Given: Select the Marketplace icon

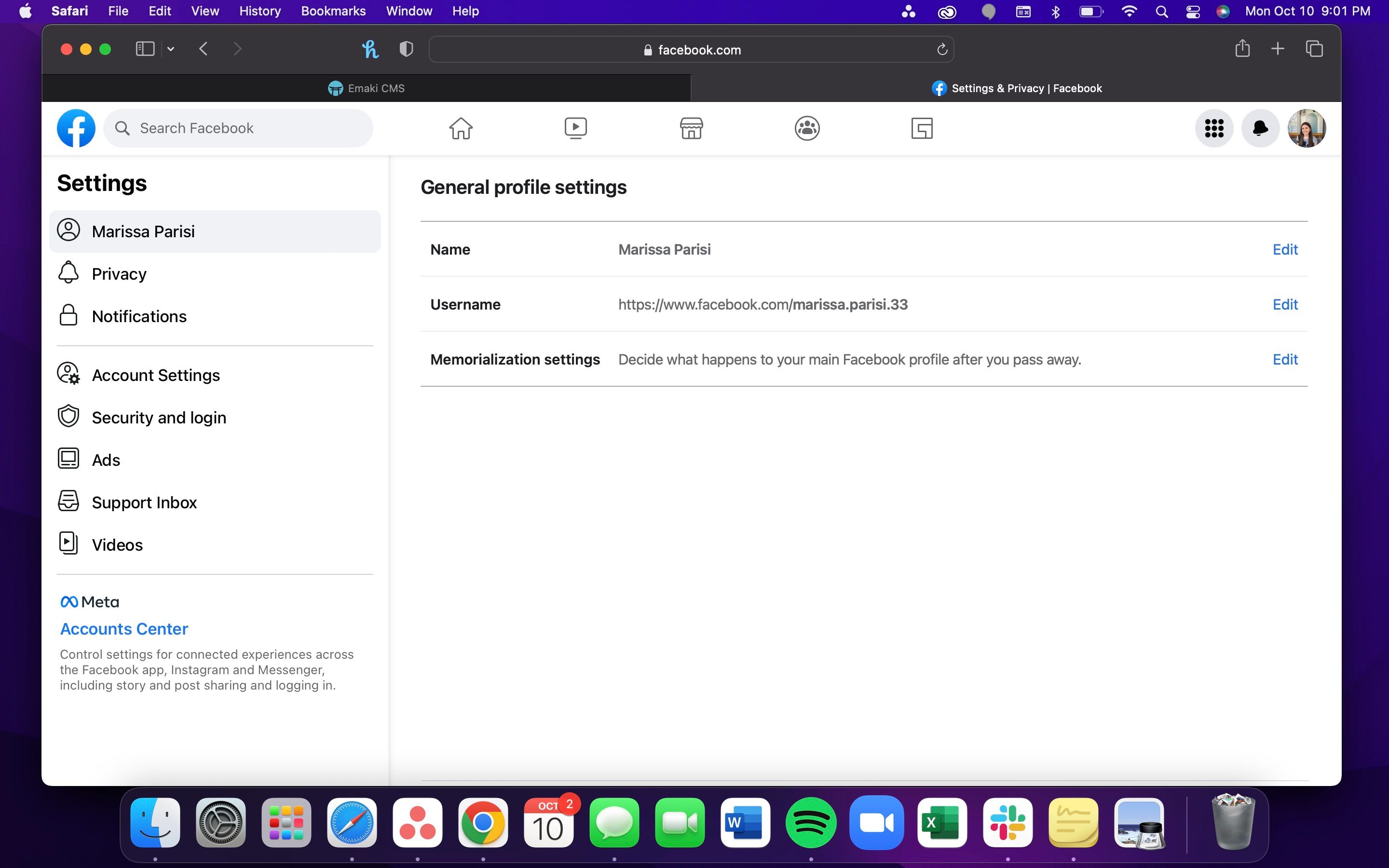Looking at the screenshot, I should tap(691, 128).
